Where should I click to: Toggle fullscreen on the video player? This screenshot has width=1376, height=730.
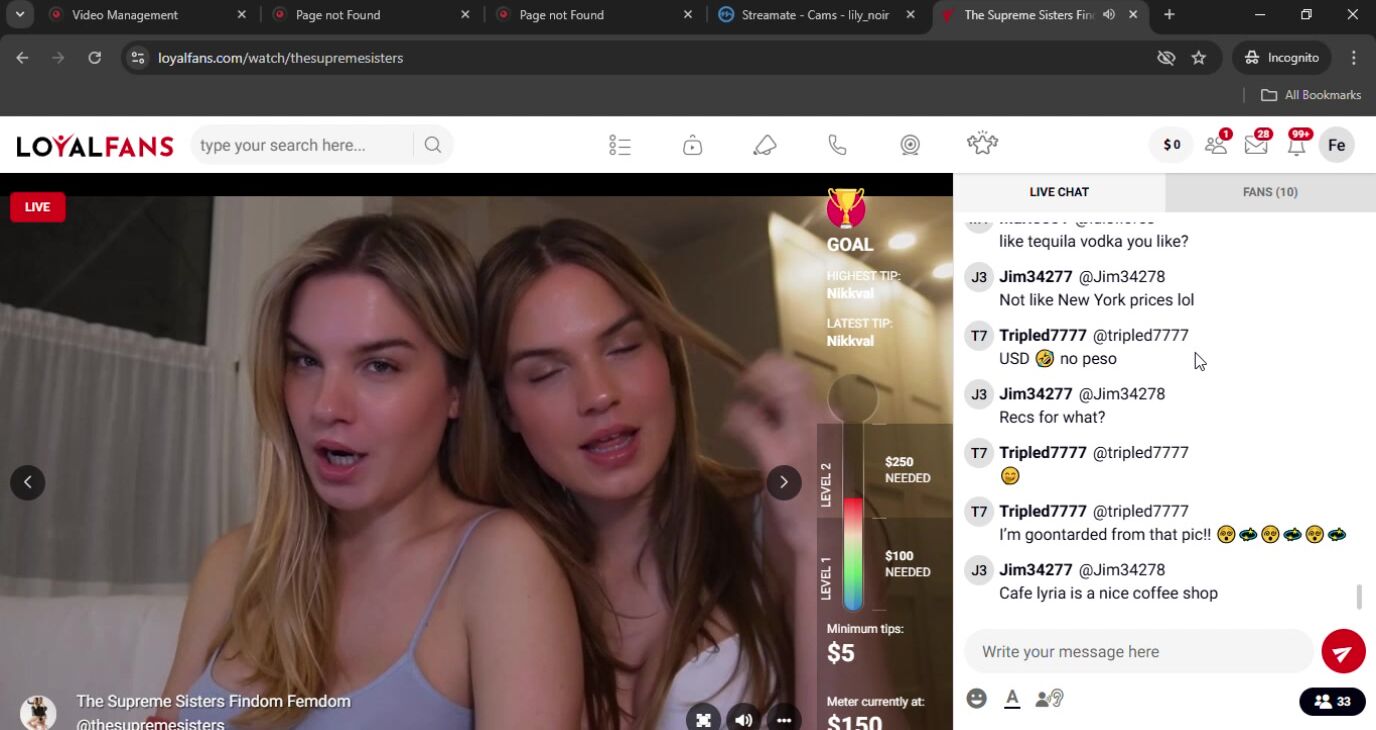coord(703,720)
